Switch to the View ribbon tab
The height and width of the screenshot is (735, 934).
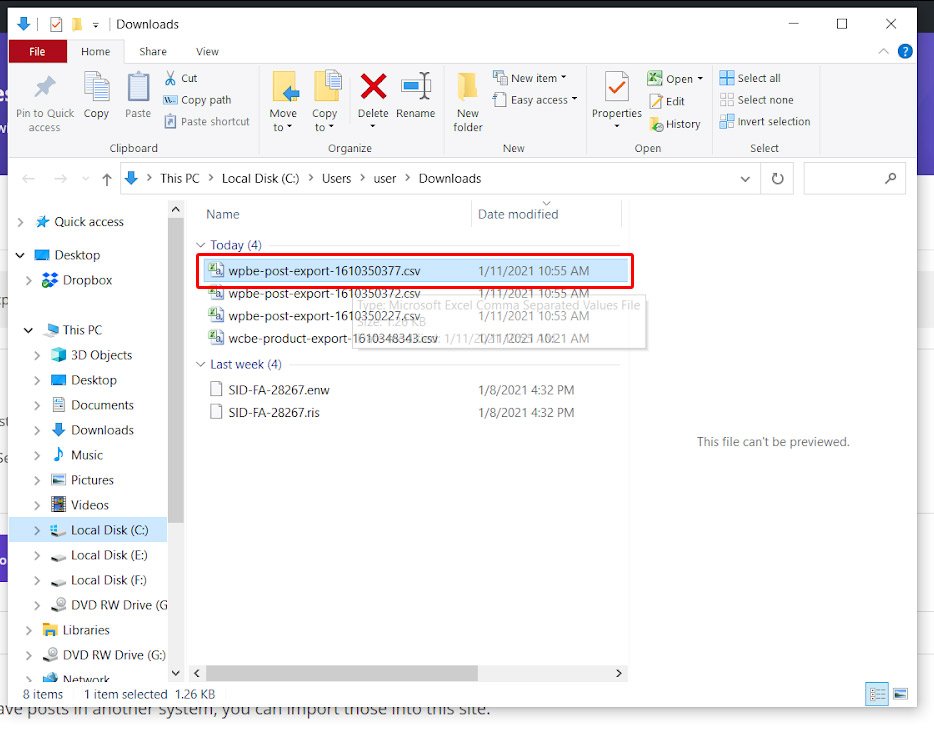click(x=207, y=52)
